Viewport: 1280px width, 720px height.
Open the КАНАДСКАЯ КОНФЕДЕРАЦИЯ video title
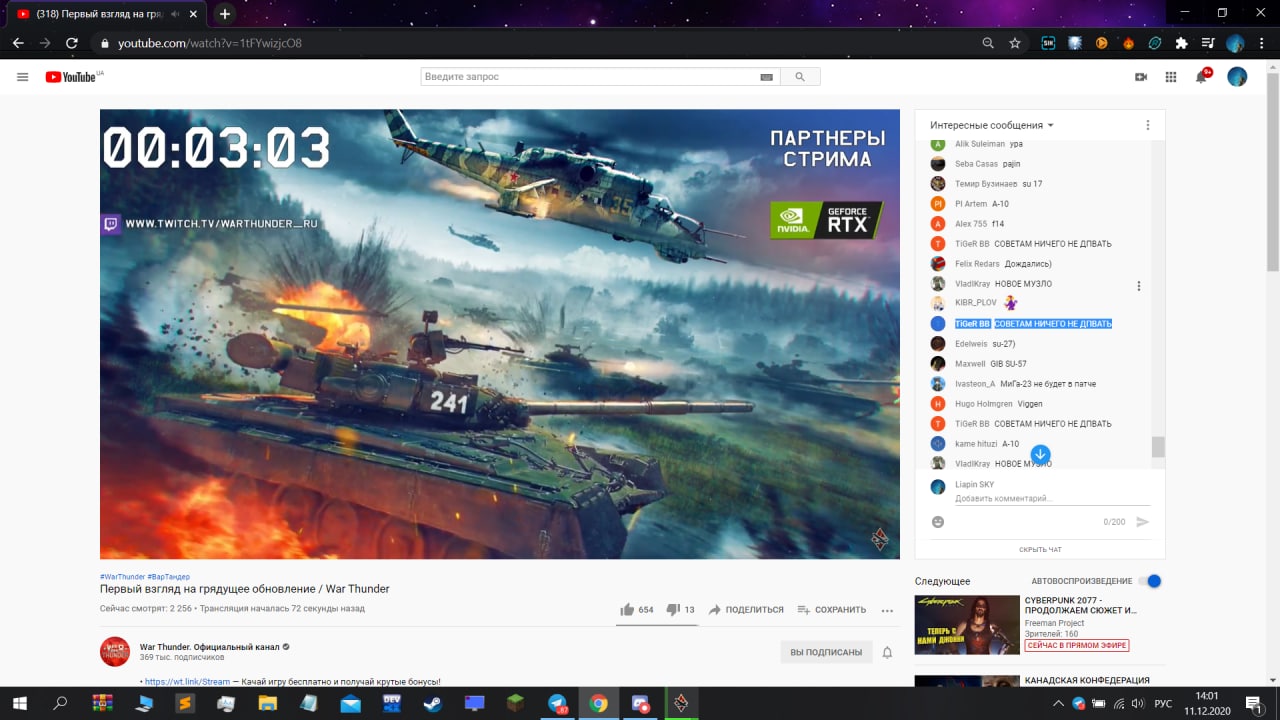point(1087,681)
